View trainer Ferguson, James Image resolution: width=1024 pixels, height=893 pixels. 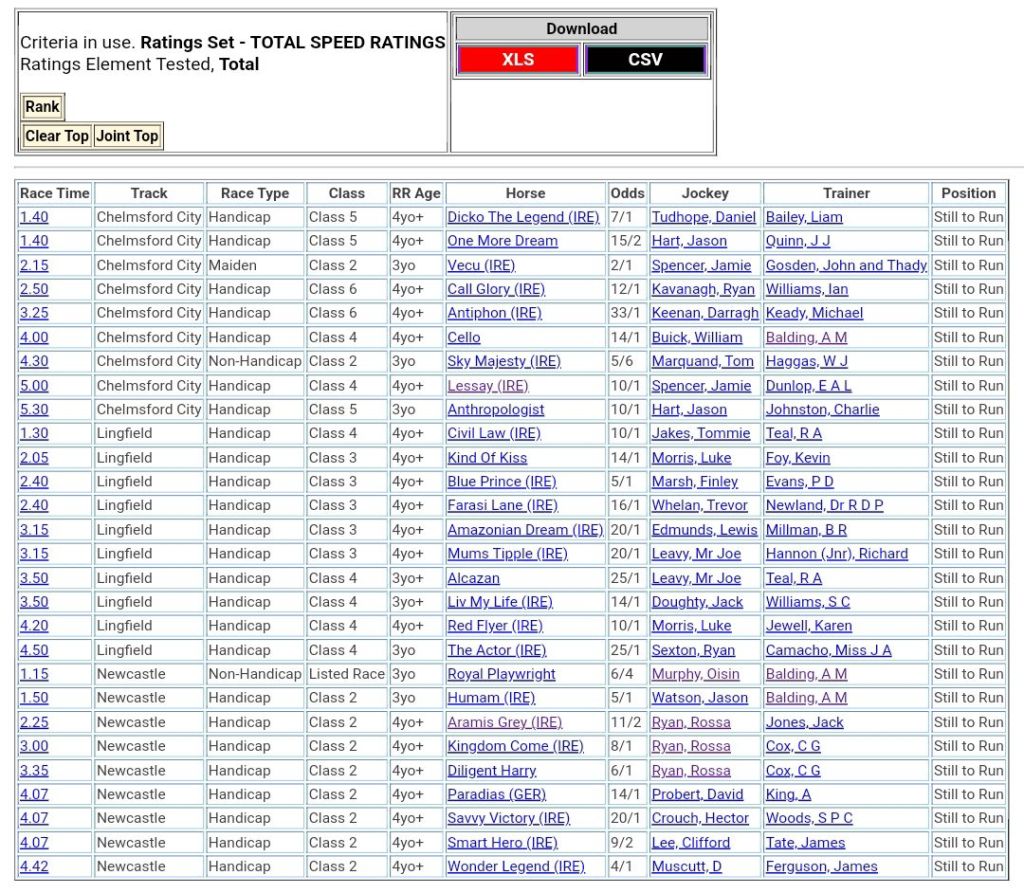[821, 866]
